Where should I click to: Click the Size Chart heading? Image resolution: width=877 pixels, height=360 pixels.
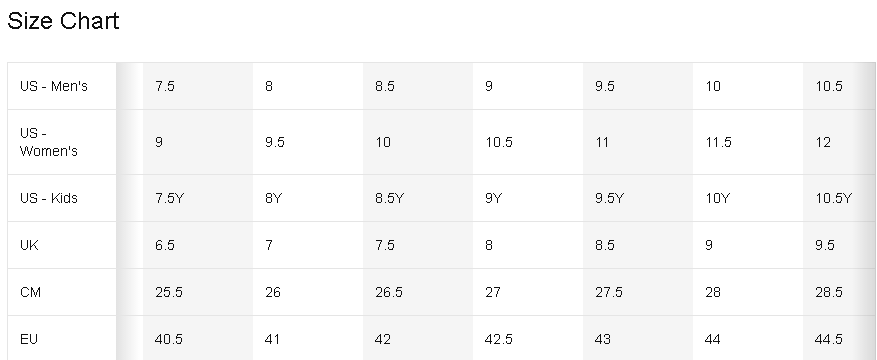pos(63,21)
